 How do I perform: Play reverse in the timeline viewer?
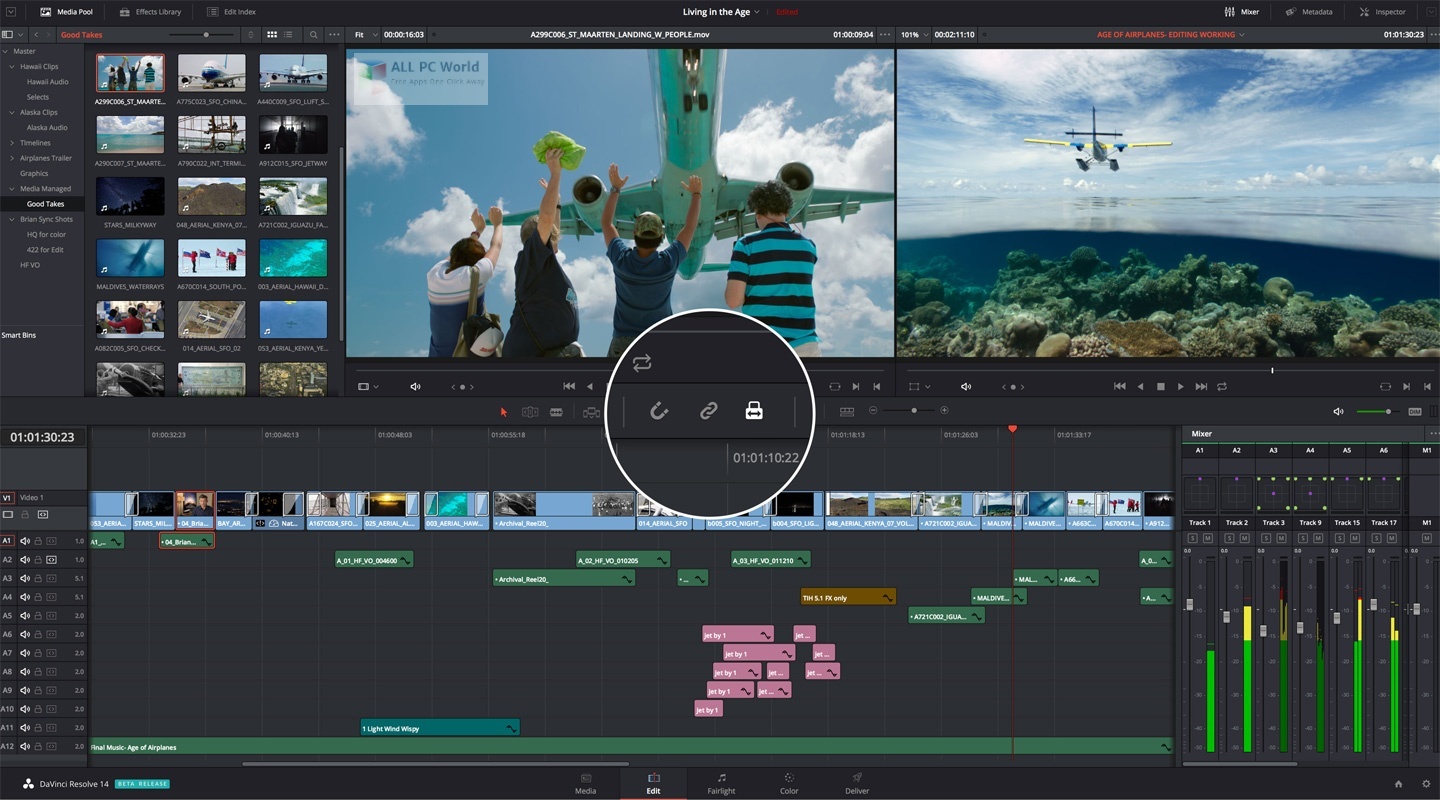(1140, 386)
